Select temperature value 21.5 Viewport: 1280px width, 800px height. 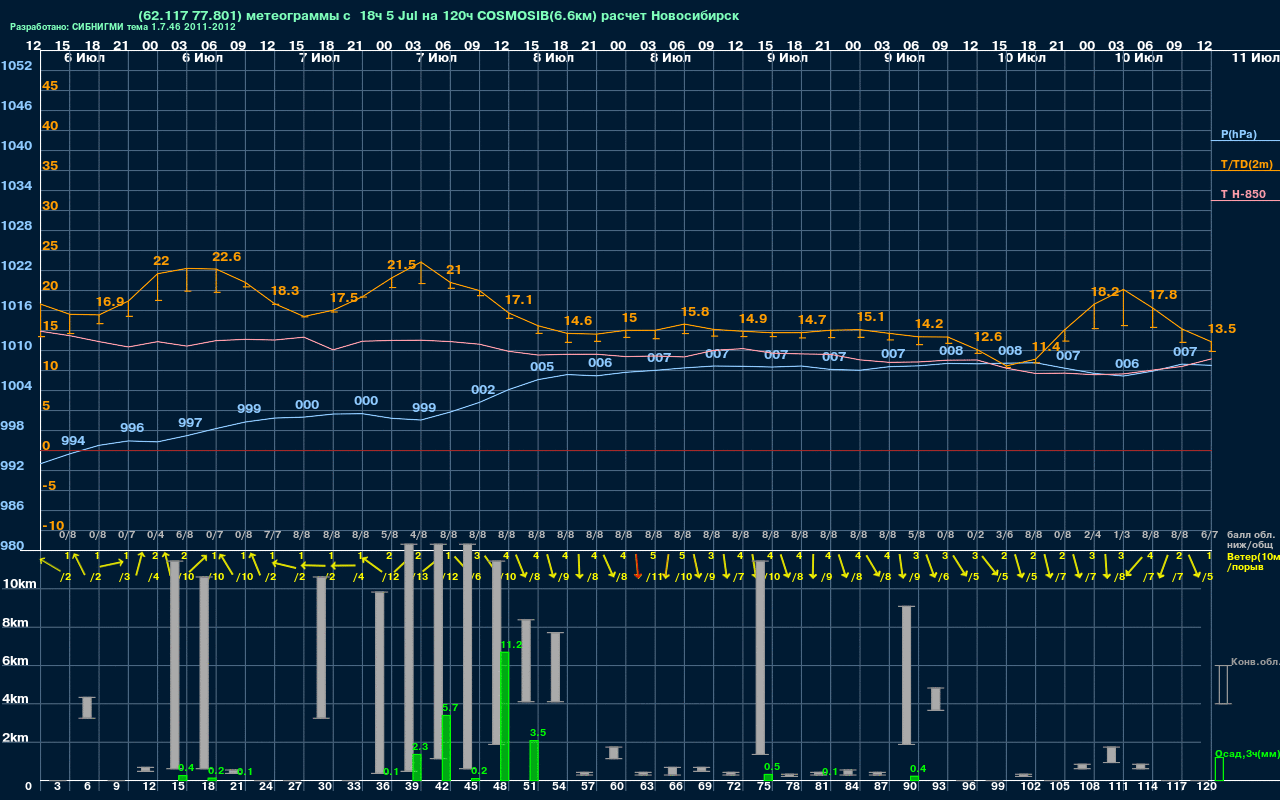402,265
